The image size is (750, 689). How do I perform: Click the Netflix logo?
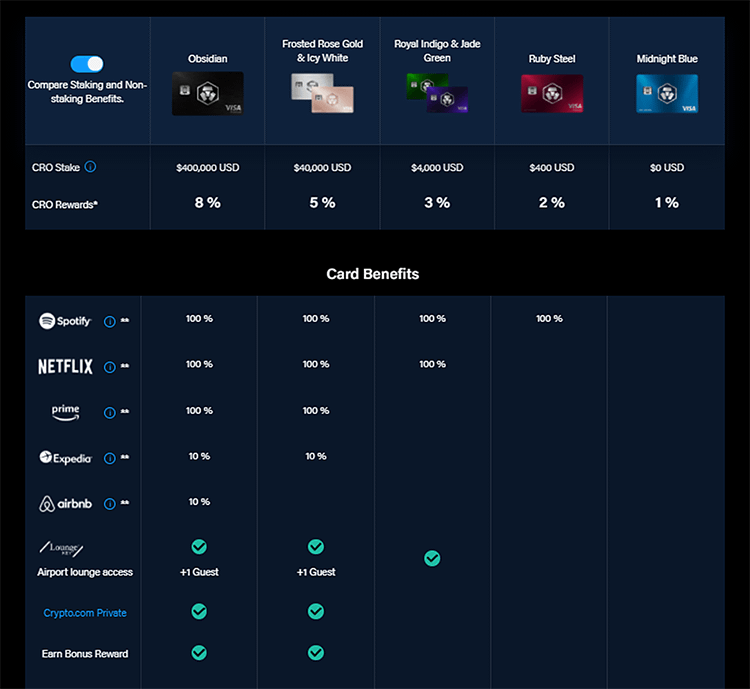coord(65,367)
